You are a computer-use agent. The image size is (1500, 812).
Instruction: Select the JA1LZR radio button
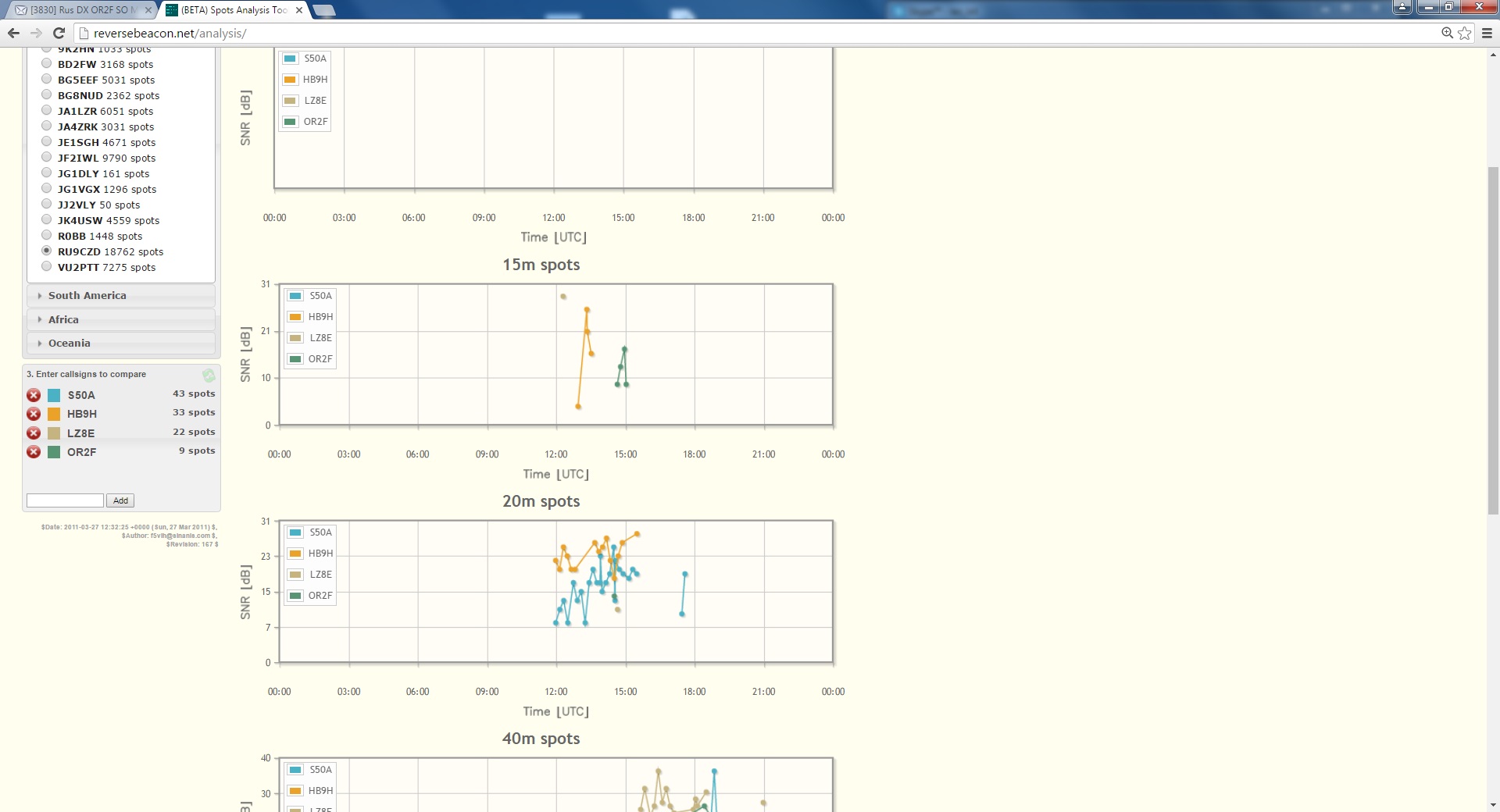(47, 110)
